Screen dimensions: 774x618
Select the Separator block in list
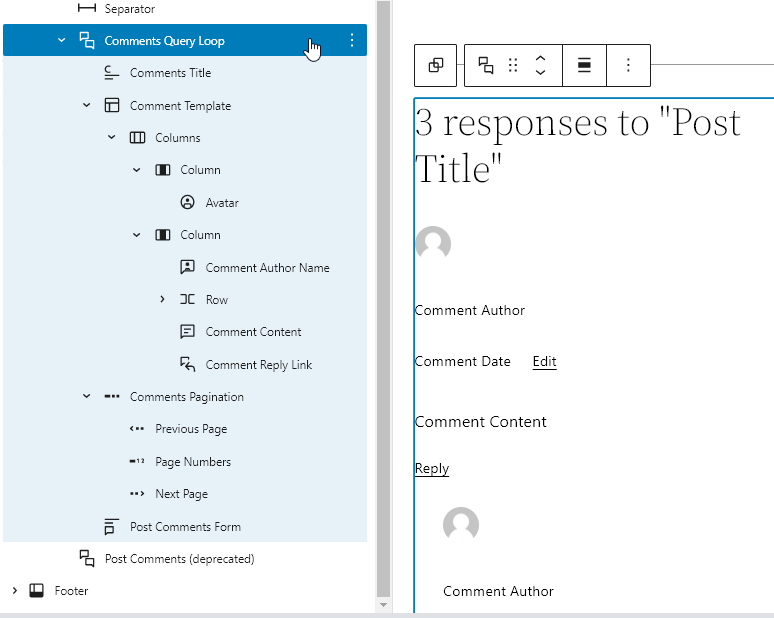[129, 9]
